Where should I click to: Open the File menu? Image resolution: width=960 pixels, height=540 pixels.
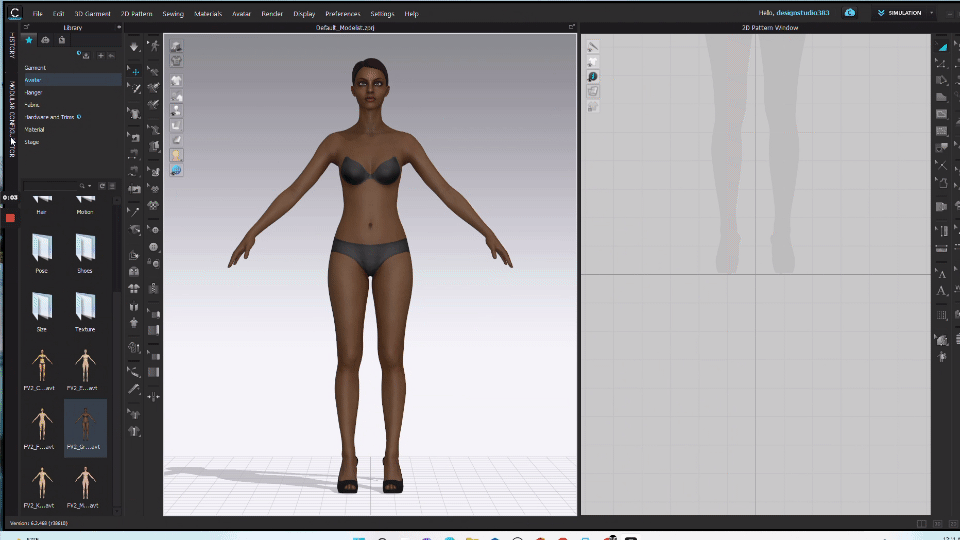(x=37, y=13)
